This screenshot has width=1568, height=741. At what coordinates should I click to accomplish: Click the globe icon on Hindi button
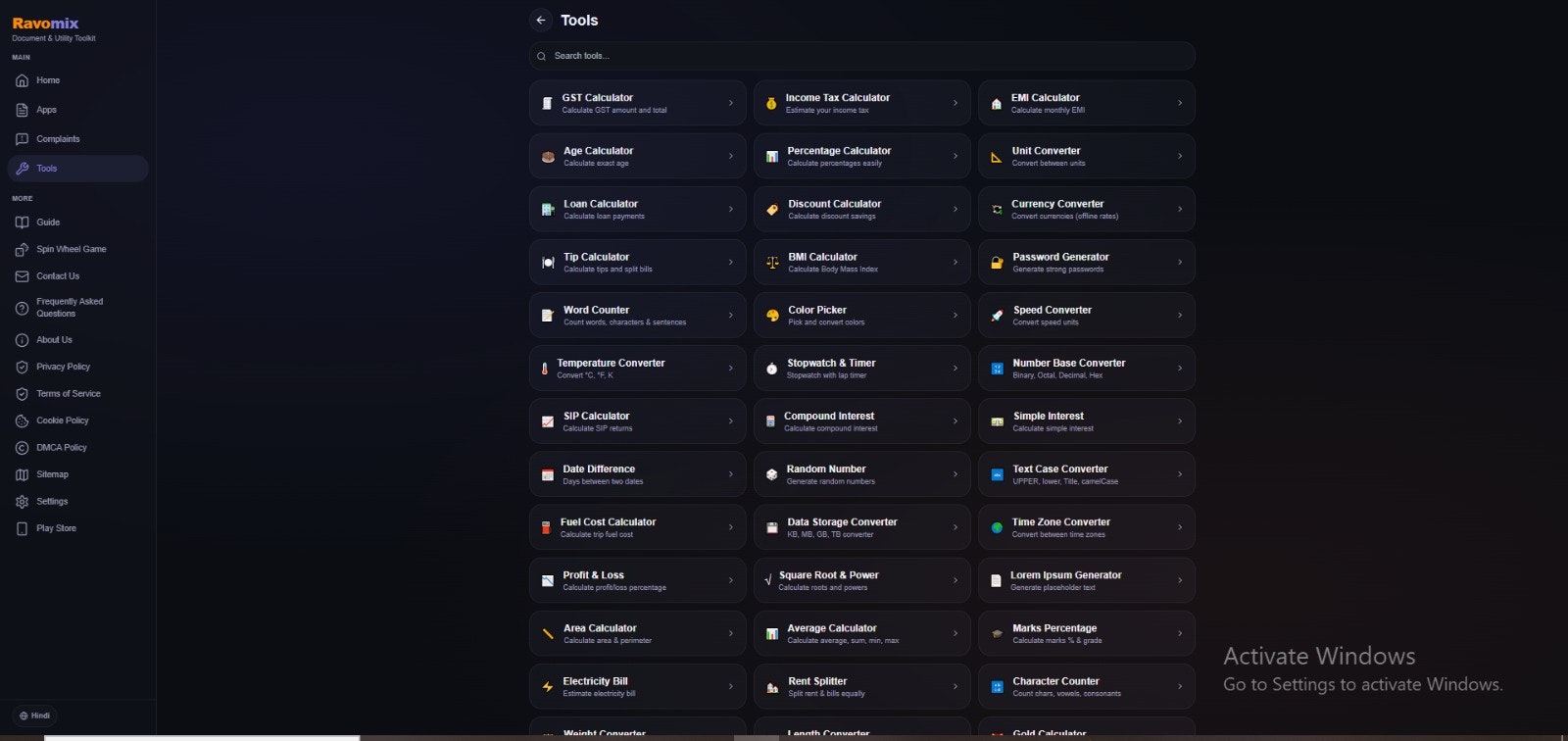(x=24, y=716)
